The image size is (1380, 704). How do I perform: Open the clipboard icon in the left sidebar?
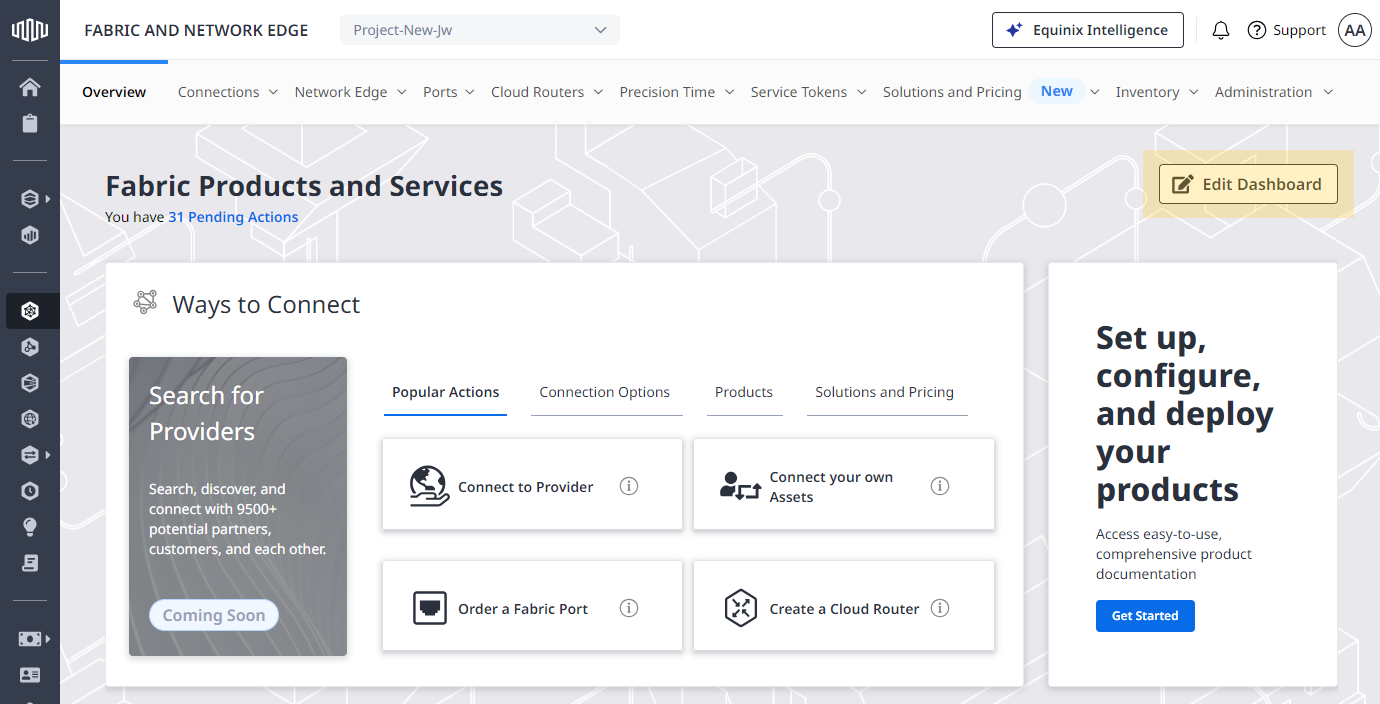tap(30, 123)
